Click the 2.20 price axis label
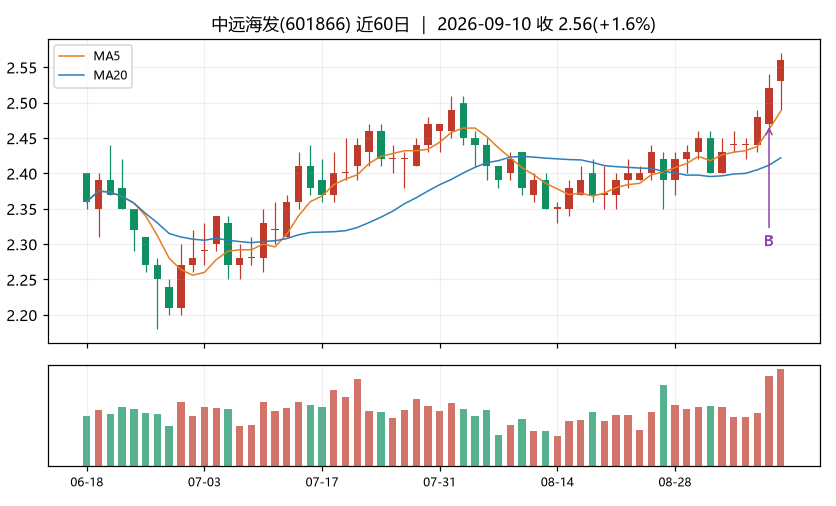The width and height of the screenshot is (836, 506). click(21, 316)
